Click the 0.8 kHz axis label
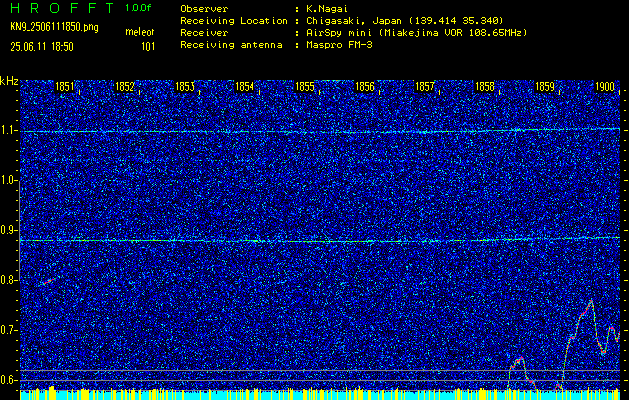The width and height of the screenshot is (629, 400). (x=8, y=280)
